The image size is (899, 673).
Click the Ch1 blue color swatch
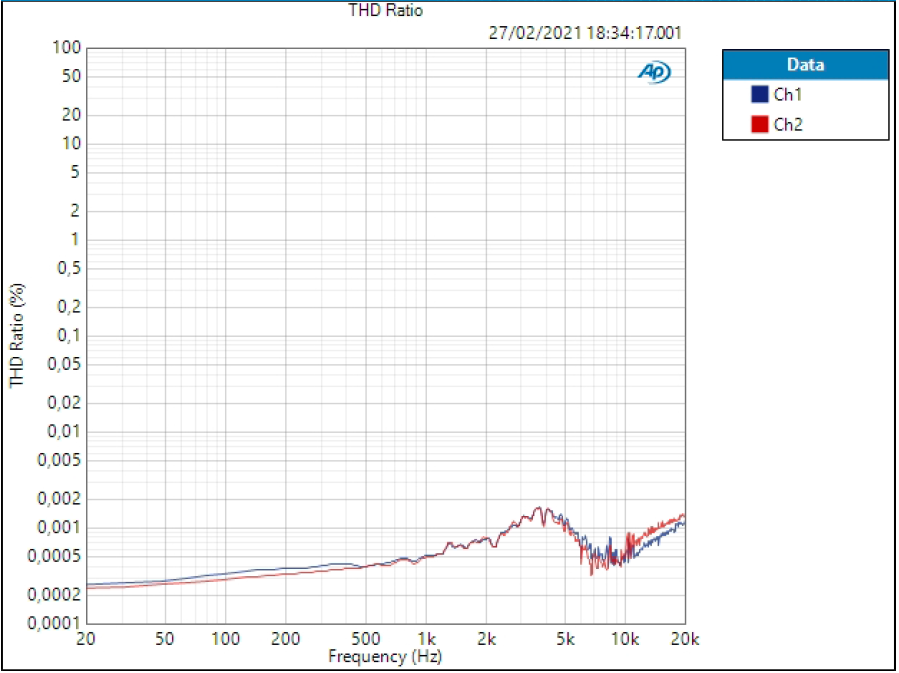point(759,94)
